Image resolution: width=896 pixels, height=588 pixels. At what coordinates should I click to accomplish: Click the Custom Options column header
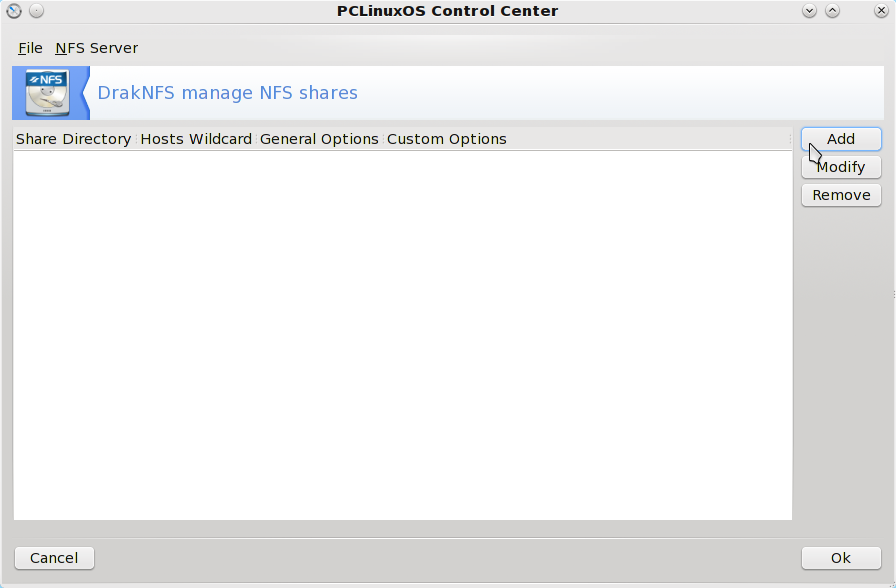tap(447, 139)
